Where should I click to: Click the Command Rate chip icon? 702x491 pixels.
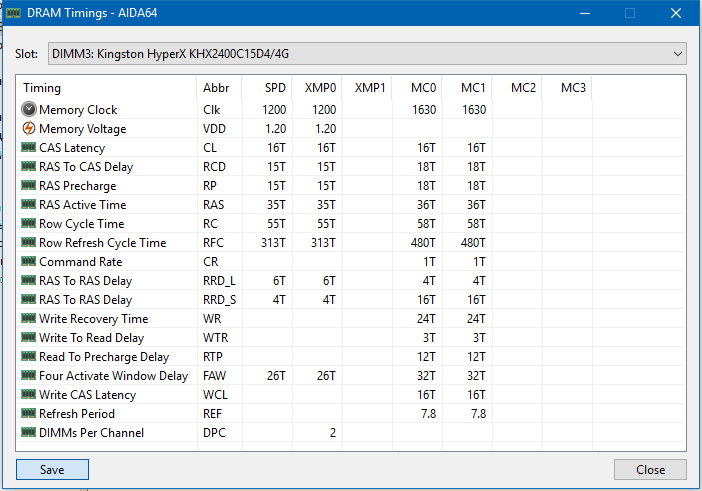pyautogui.click(x=29, y=262)
